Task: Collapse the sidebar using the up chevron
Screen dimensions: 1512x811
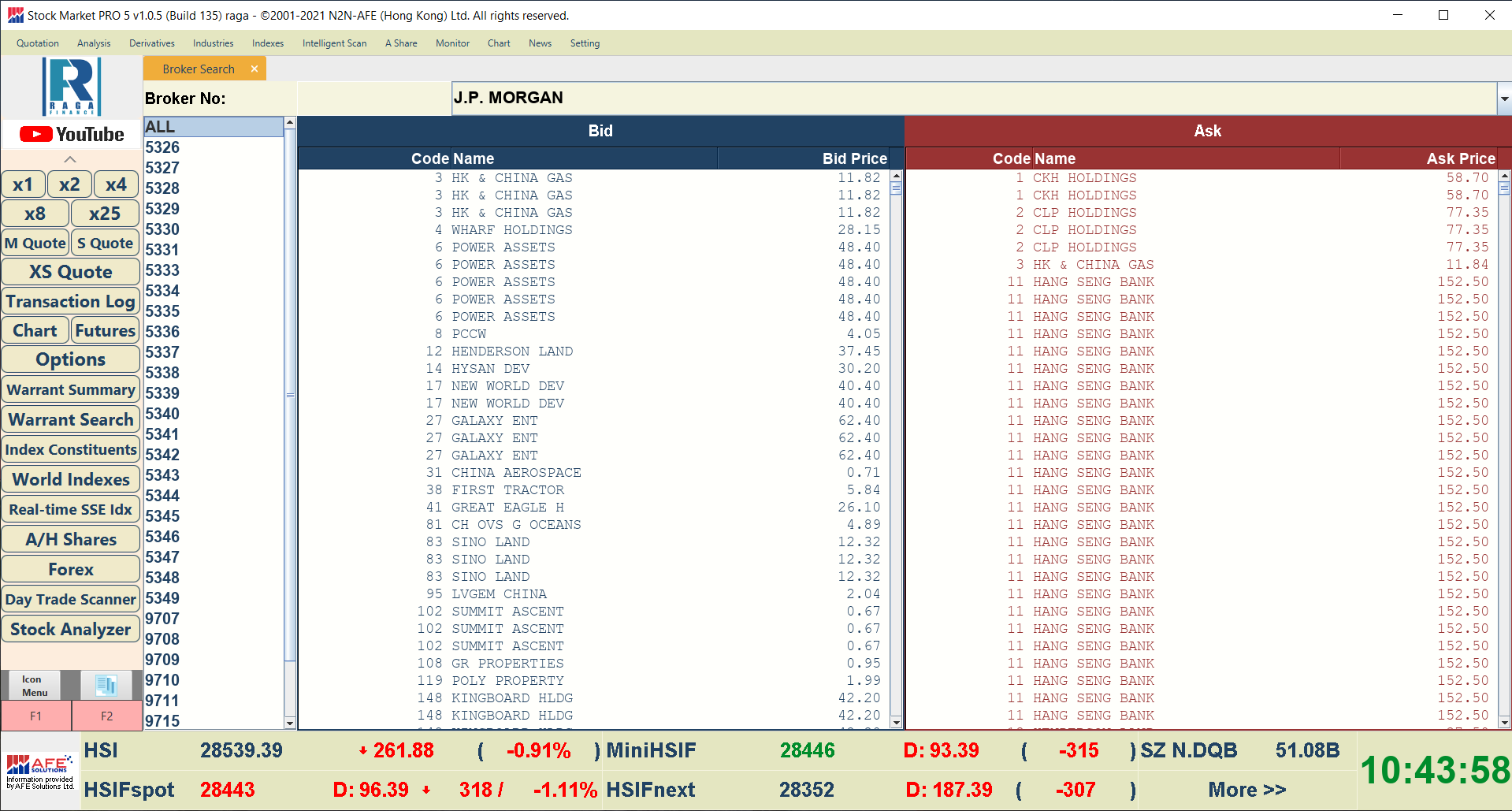Action: [70, 159]
